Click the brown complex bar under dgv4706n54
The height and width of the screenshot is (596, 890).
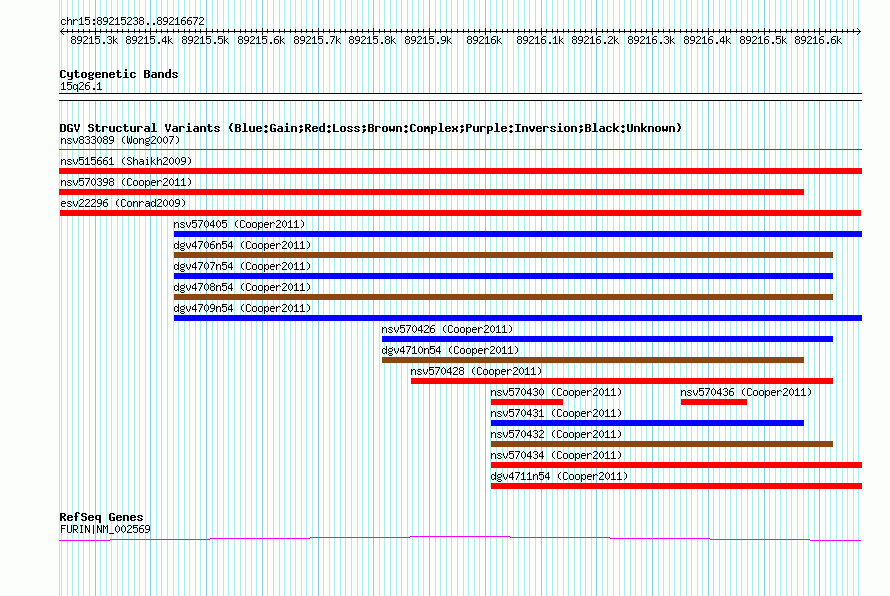point(503,255)
